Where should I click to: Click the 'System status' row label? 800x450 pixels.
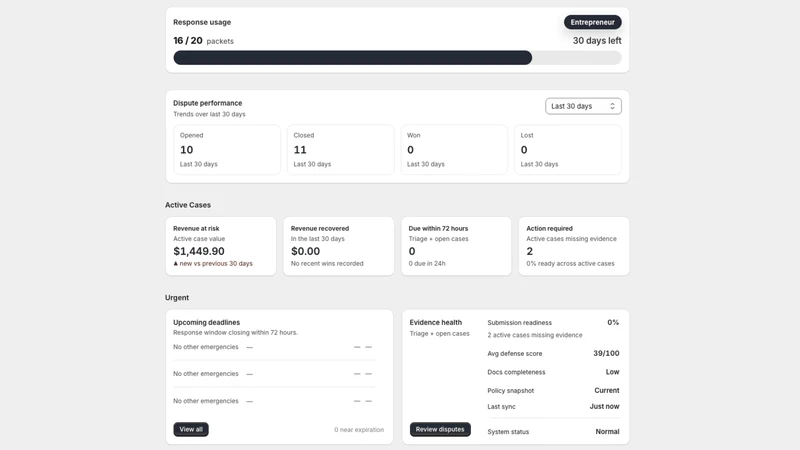tap(508, 432)
